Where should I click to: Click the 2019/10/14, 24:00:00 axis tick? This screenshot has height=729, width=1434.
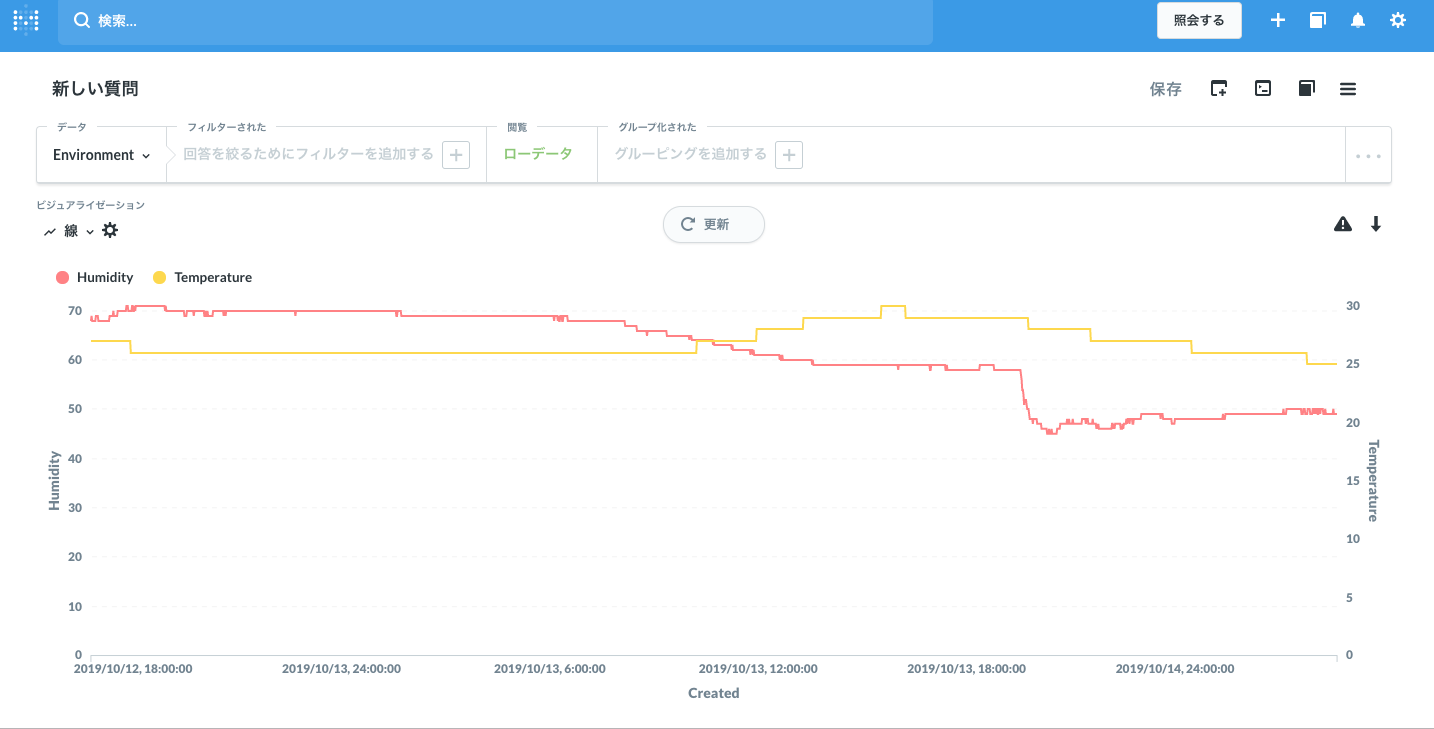click(x=1175, y=669)
